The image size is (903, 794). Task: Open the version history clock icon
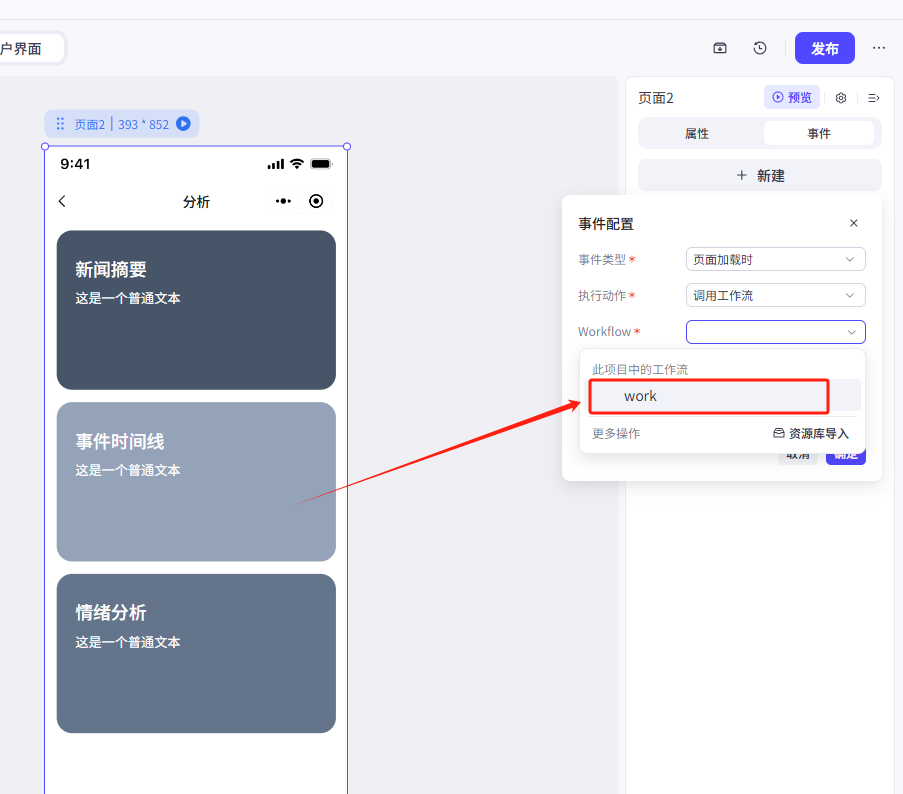tap(760, 48)
